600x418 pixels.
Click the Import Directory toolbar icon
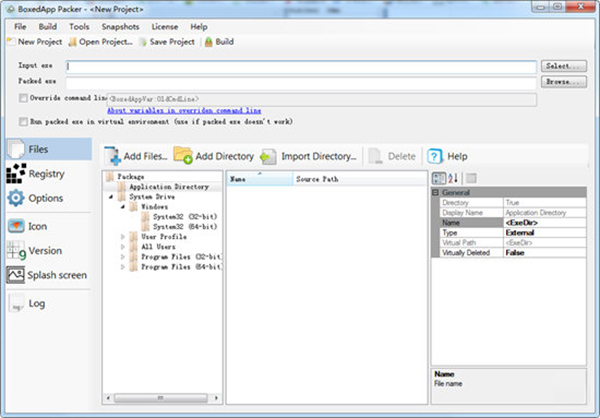pyautogui.click(x=269, y=156)
